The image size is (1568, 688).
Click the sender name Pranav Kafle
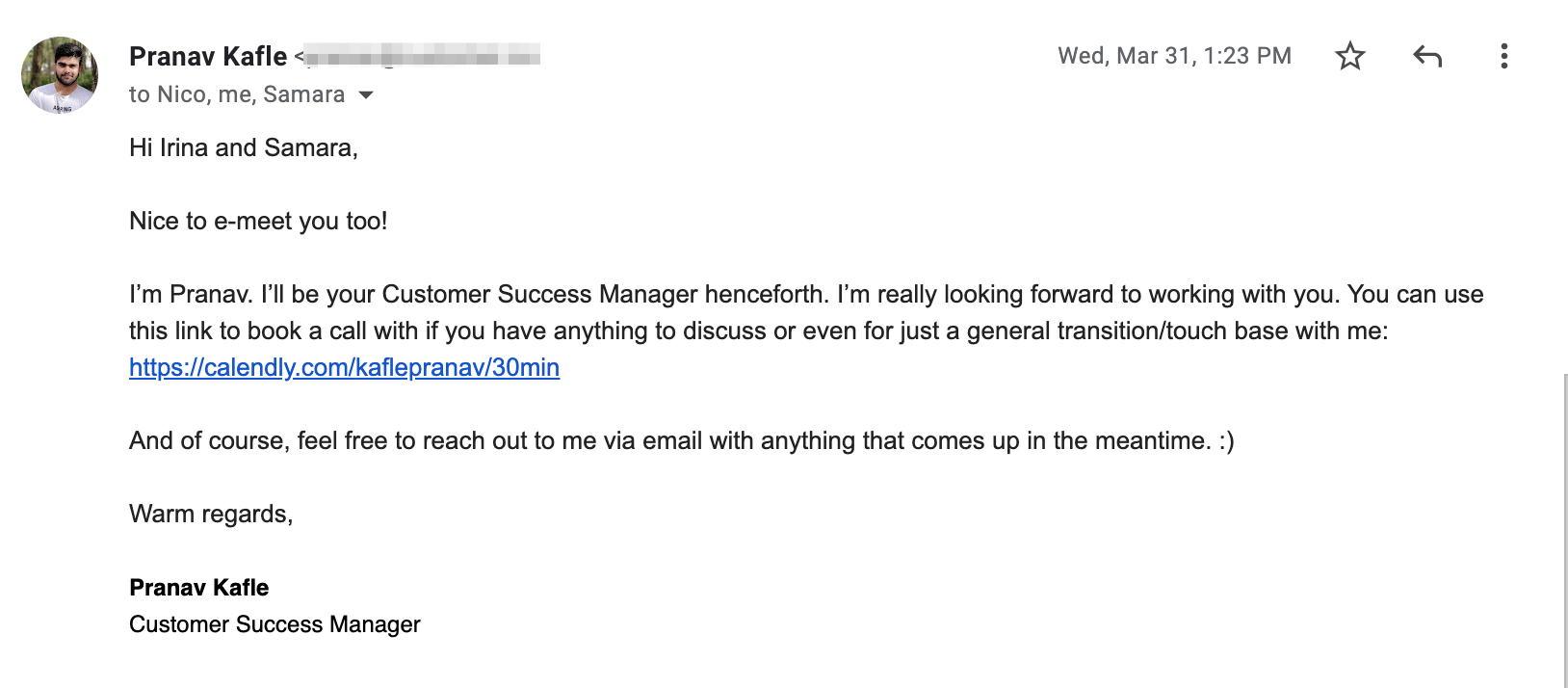coord(207,56)
